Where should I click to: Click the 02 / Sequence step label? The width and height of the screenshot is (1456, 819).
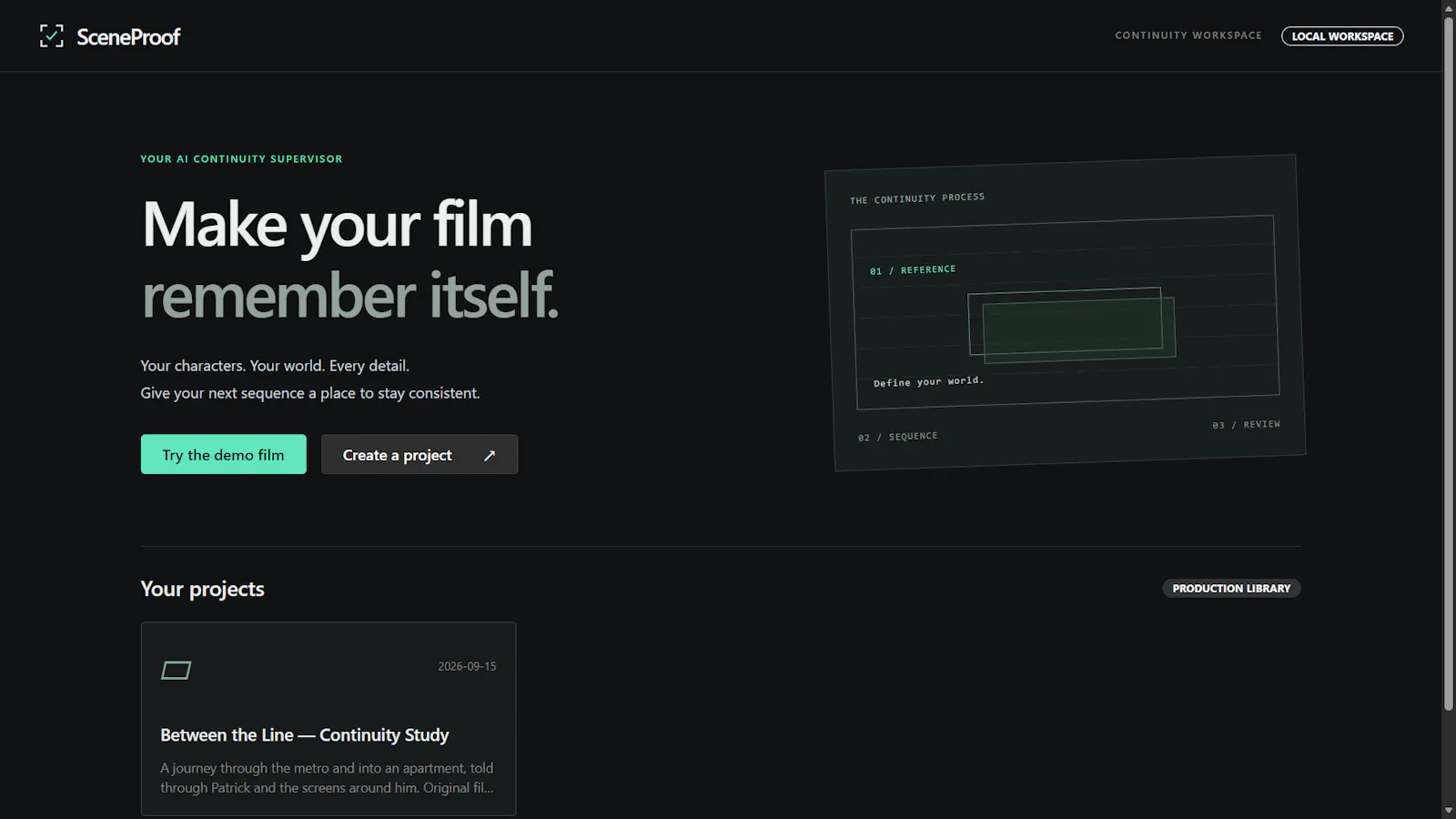[897, 437]
